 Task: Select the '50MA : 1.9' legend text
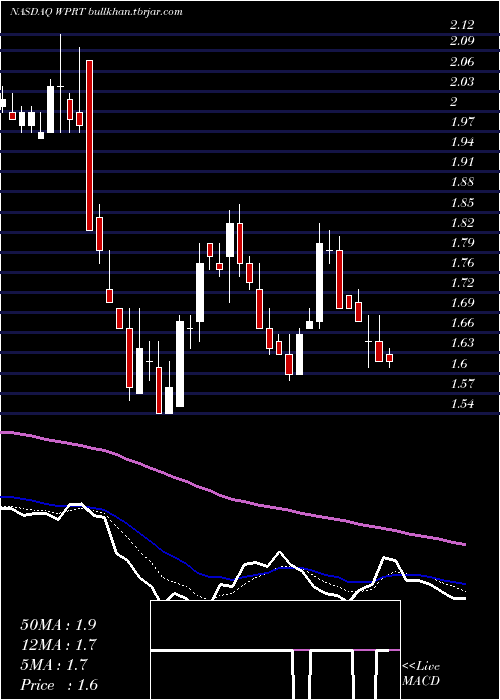click(58, 625)
